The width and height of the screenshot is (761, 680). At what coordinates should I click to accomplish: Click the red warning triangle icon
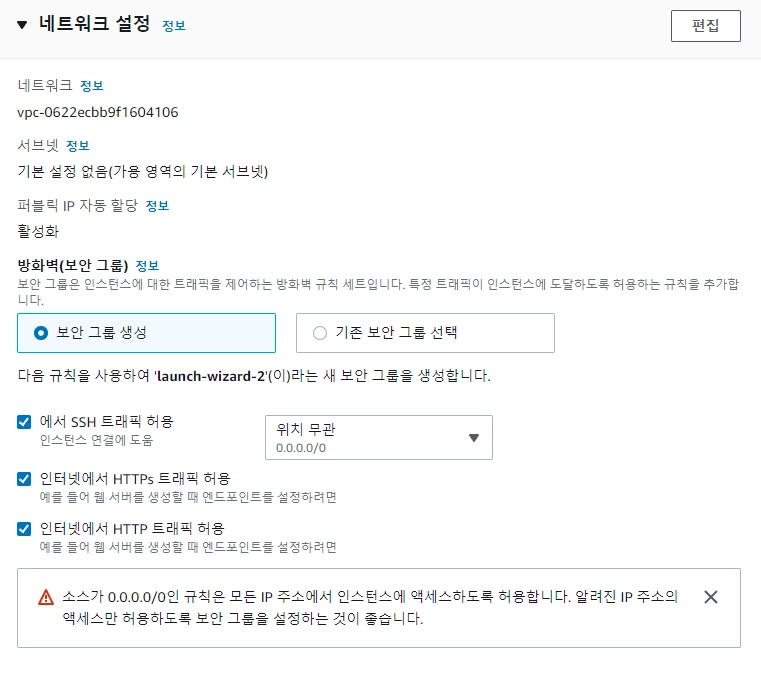pos(46,597)
